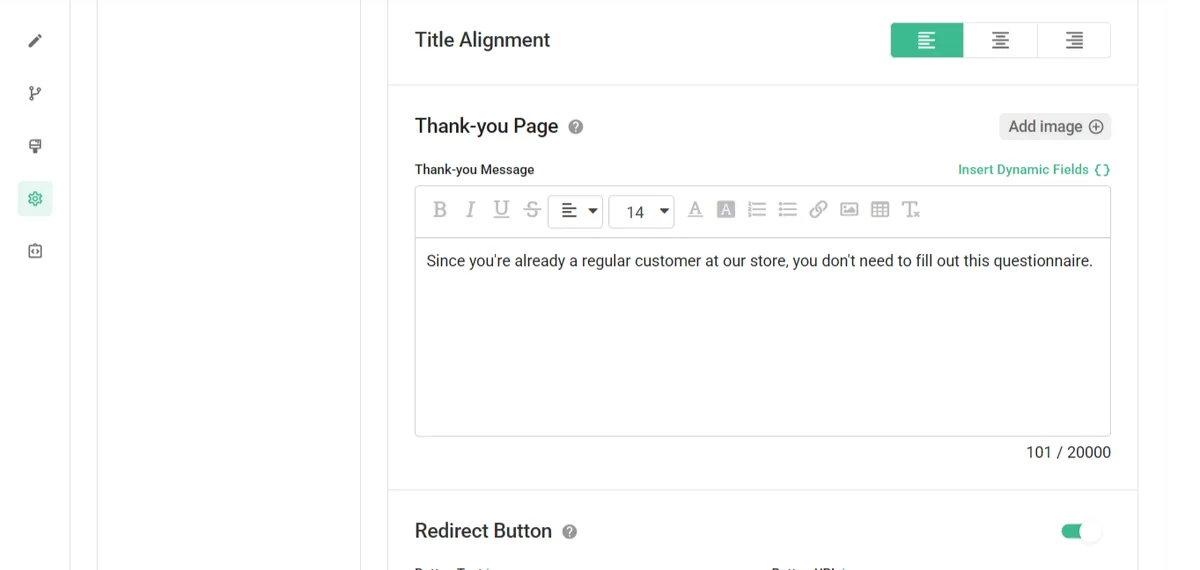Image resolution: width=1200 pixels, height=570 pixels.
Task: Align title to the center
Action: [1000, 40]
